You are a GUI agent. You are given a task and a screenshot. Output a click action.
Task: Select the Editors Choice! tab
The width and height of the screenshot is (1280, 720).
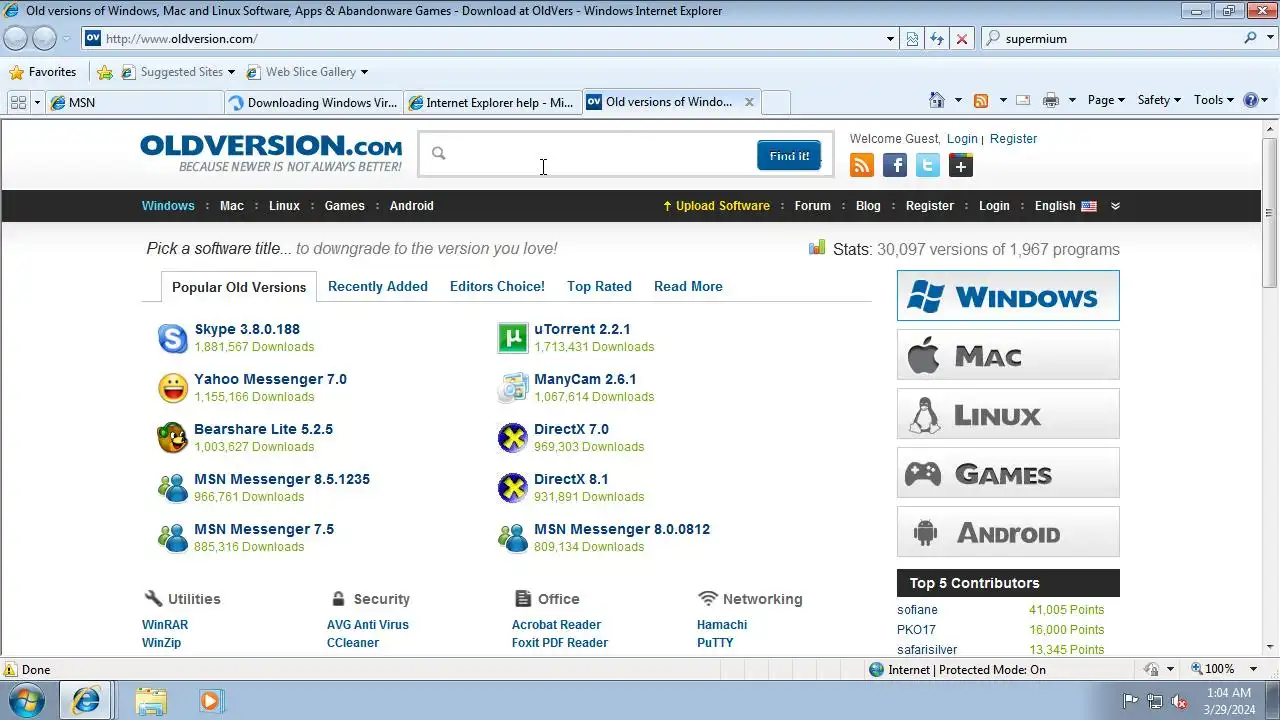click(x=497, y=286)
